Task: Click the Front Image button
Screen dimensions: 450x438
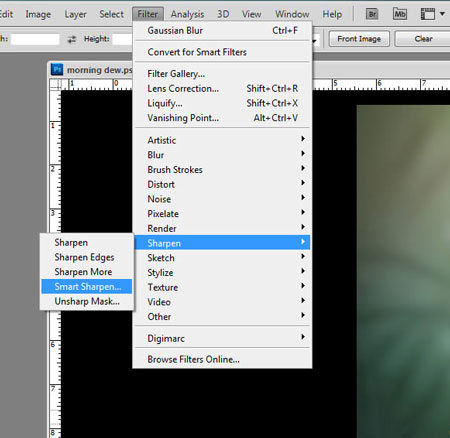Action: [359, 39]
